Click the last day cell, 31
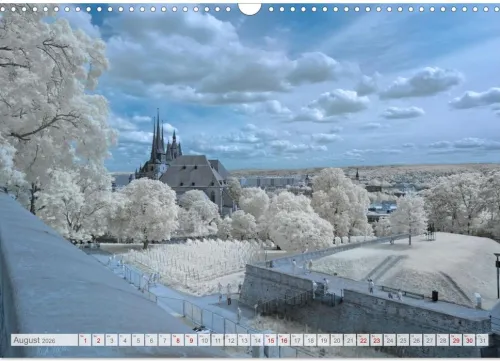Image resolution: width=500 pixels, height=361 pixels. 482,340
